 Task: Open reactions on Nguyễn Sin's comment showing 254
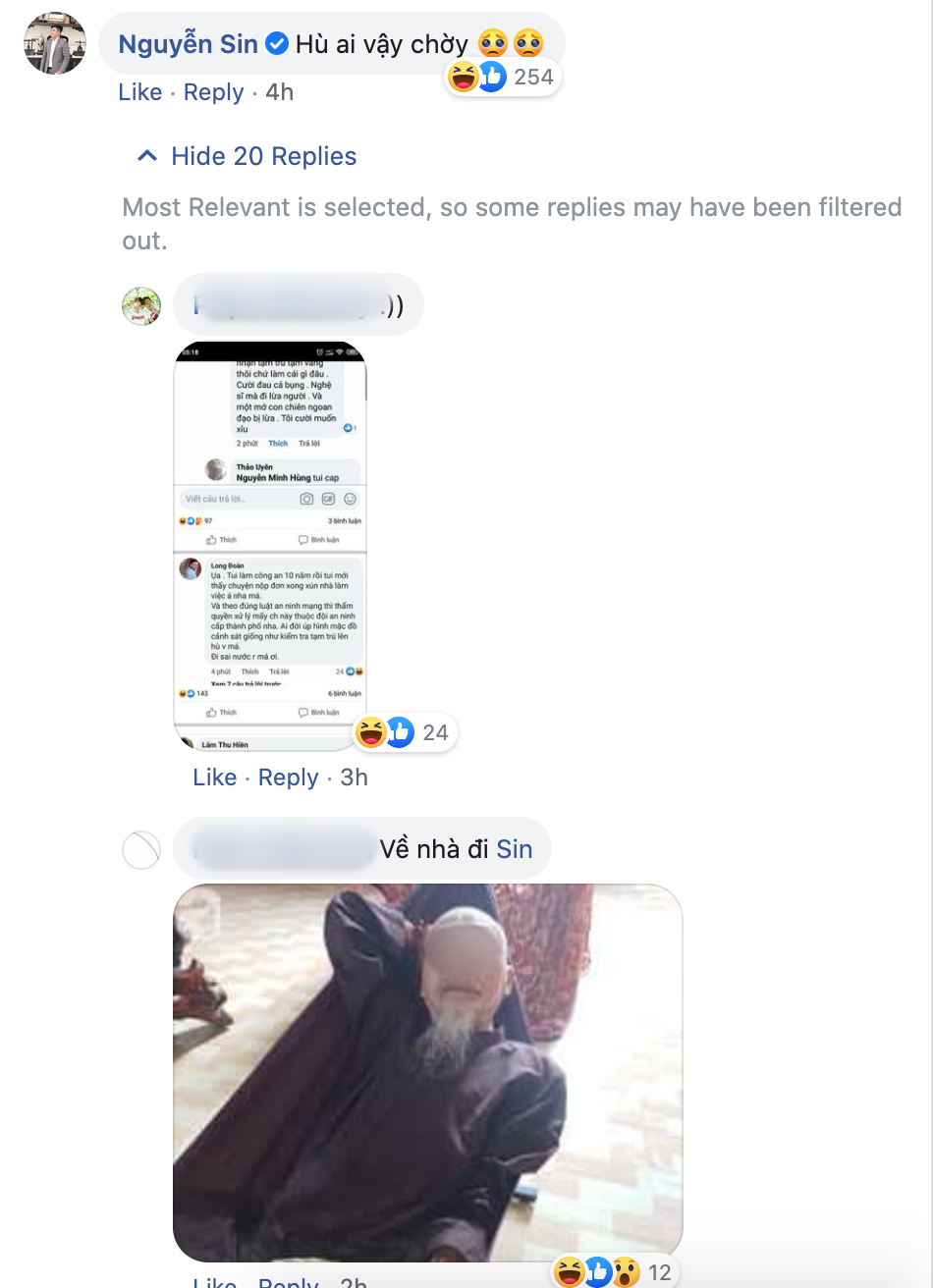(503, 77)
